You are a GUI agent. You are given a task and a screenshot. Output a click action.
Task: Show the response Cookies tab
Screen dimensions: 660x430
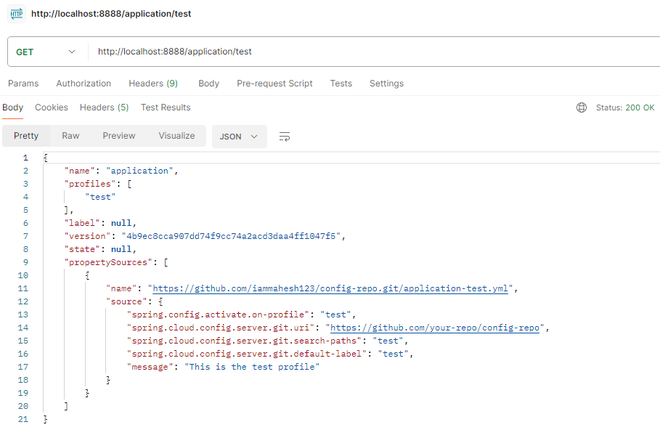coord(51,107)
